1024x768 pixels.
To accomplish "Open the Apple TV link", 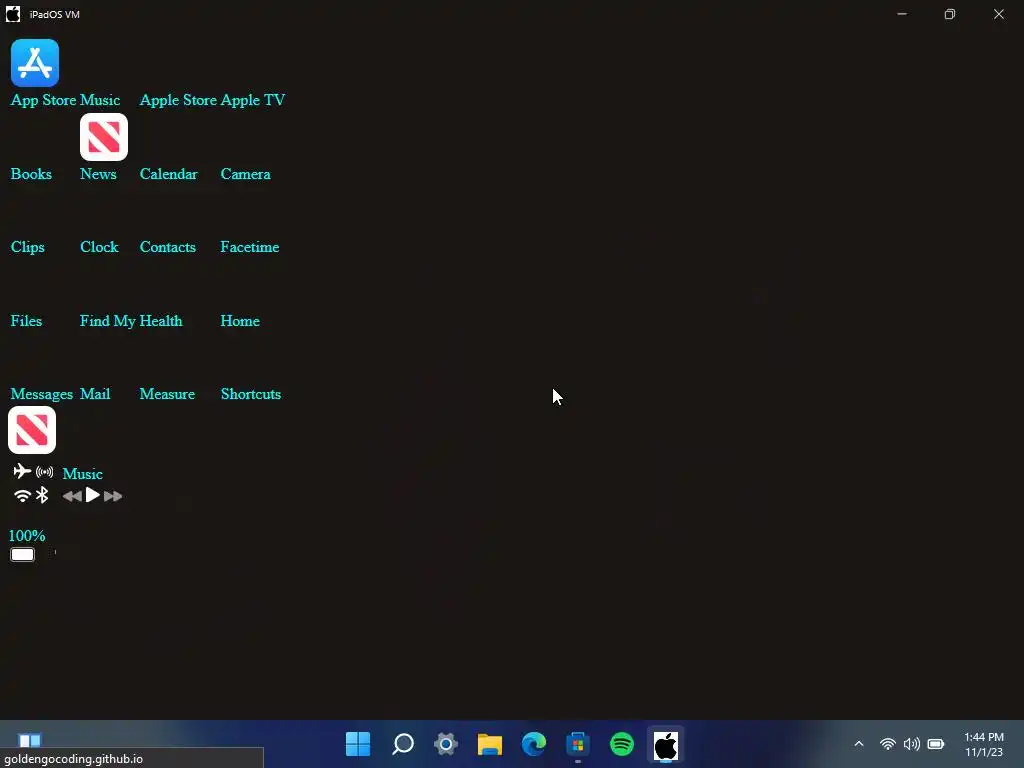I will tap(253, 100).
